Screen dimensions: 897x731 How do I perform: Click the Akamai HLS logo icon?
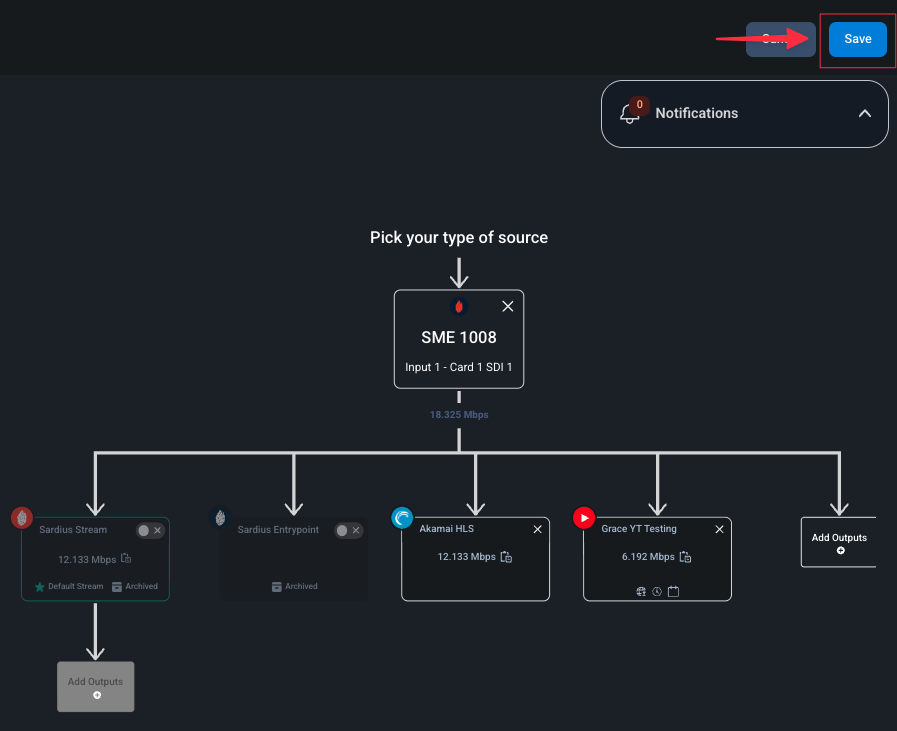tap(402, 518)
